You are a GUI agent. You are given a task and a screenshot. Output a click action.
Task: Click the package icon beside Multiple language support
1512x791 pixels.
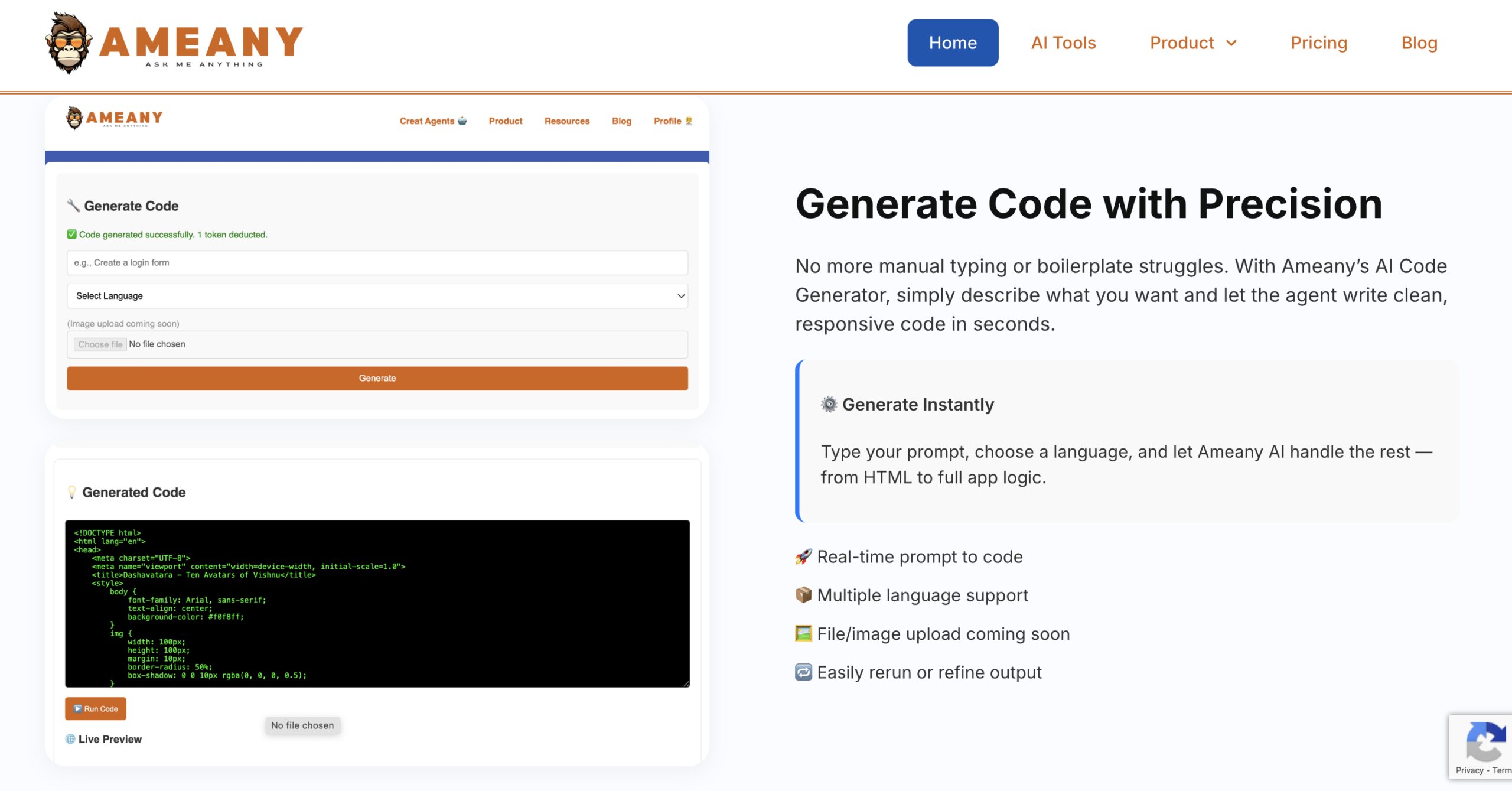coord(803,595)
